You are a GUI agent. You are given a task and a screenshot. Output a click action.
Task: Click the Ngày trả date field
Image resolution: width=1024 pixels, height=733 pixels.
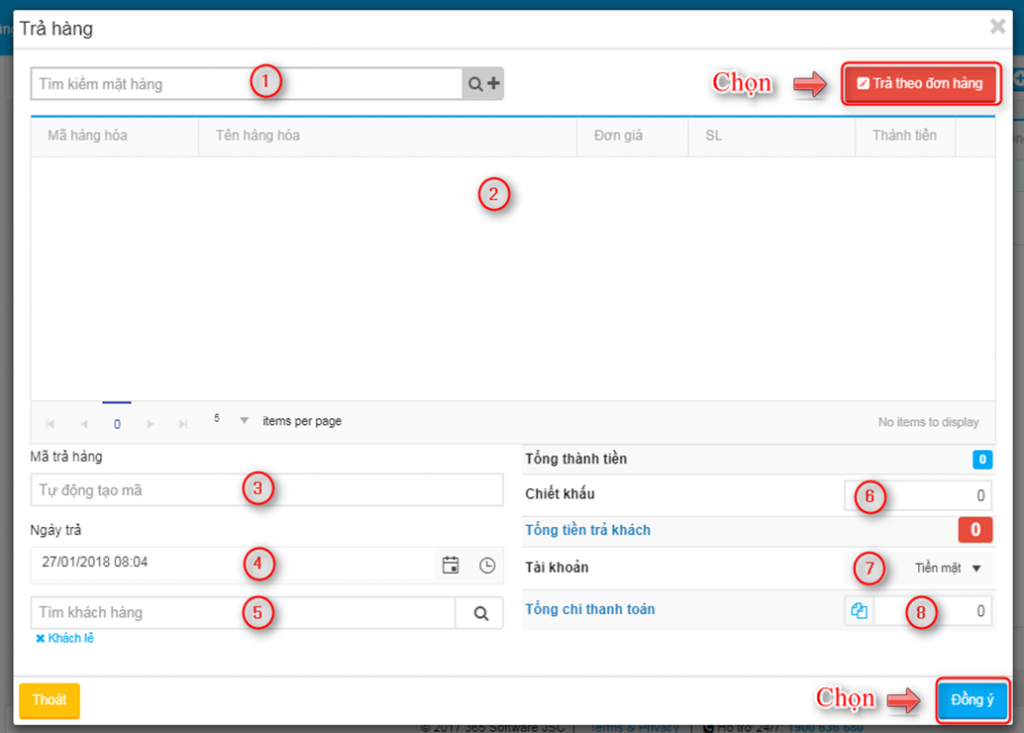coord(232,563)
